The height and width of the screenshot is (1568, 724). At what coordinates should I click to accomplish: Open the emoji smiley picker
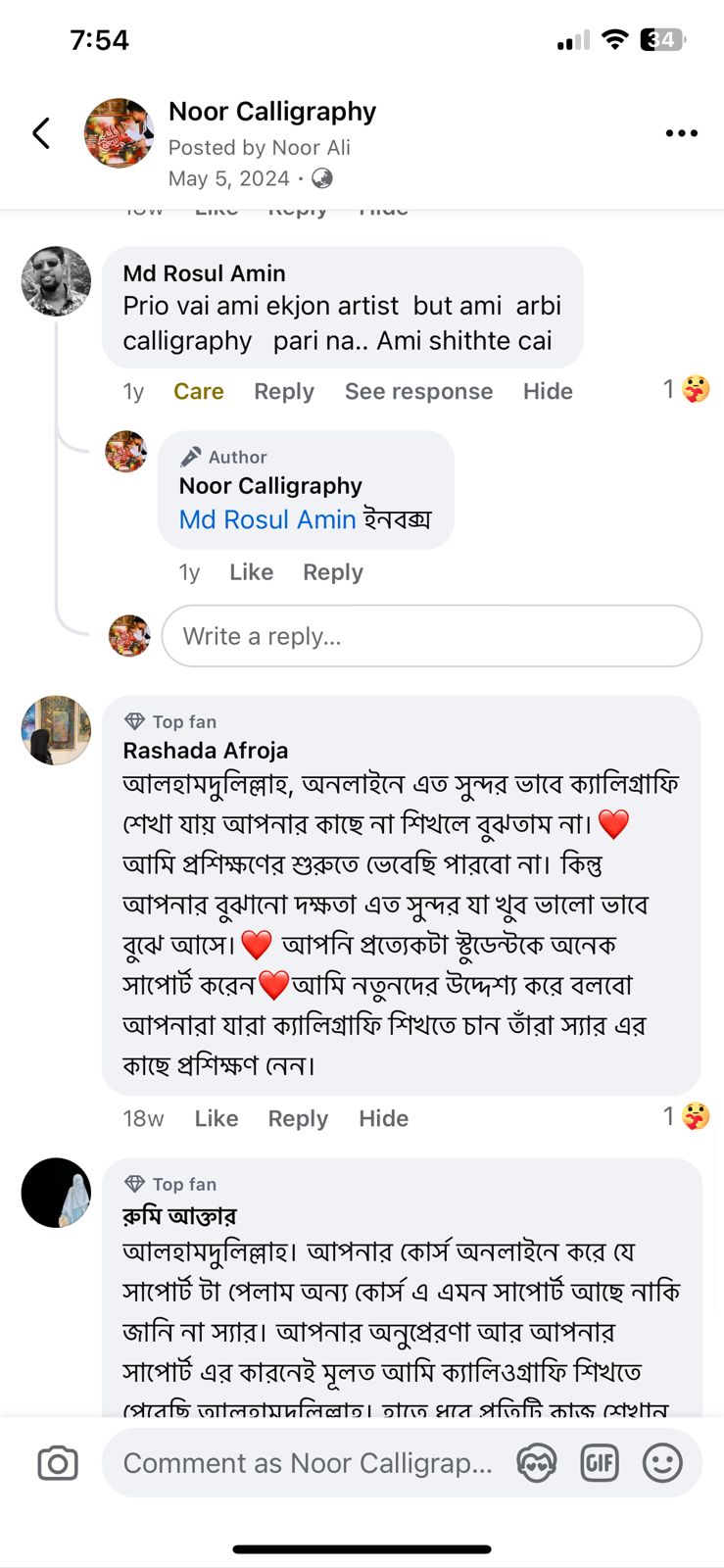coord(662,1463)
